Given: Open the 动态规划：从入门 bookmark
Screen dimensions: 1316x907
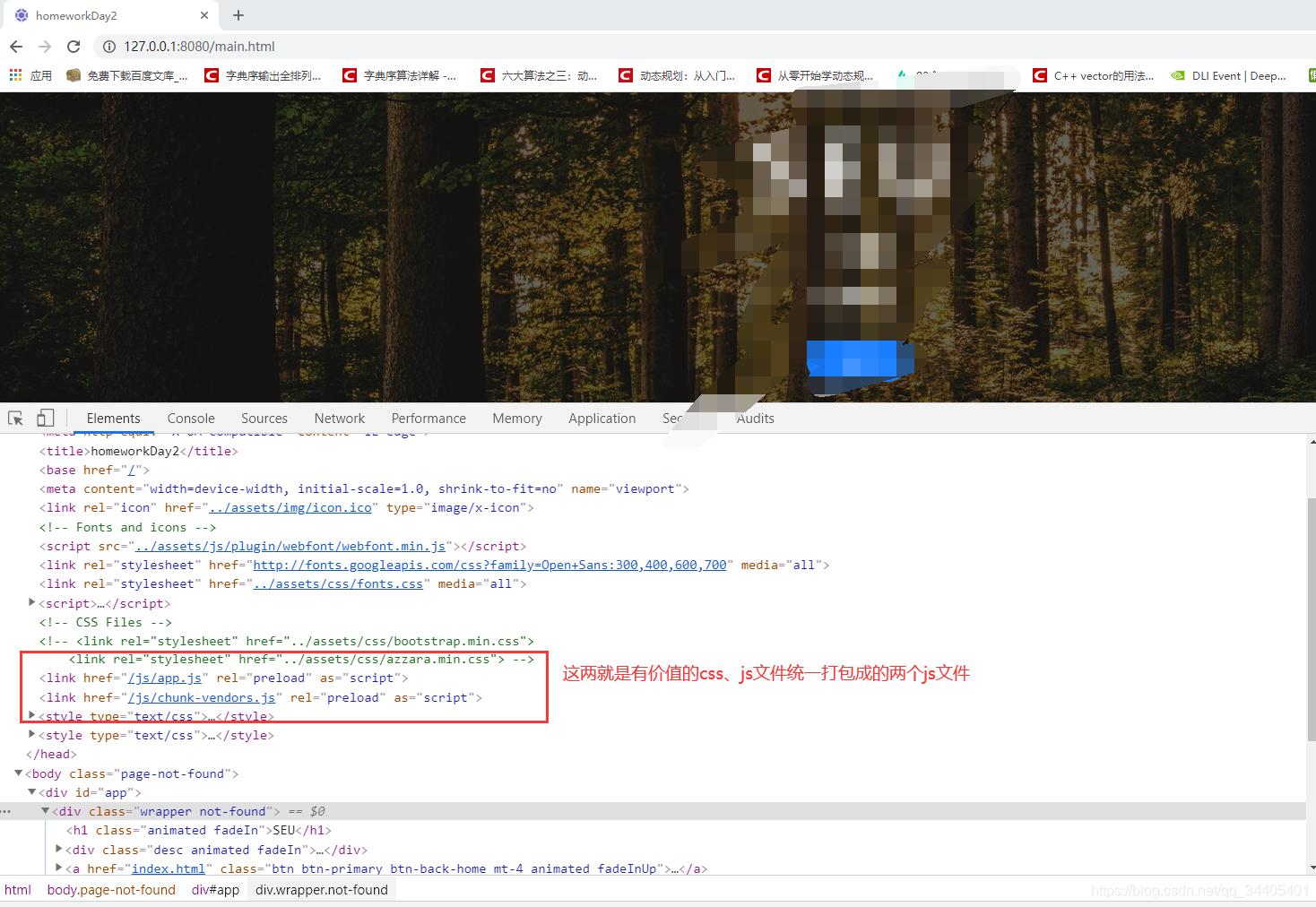Looking at the screenshot, I should [x=677, y=76].
